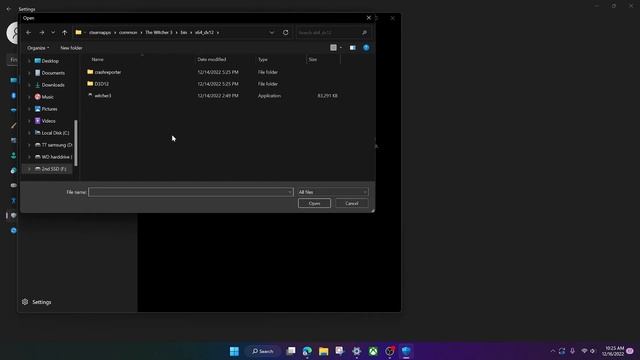Launch Microsoft Edge from the taskbar
This screenshot has height=360, width=640.
tap(307, 351)
